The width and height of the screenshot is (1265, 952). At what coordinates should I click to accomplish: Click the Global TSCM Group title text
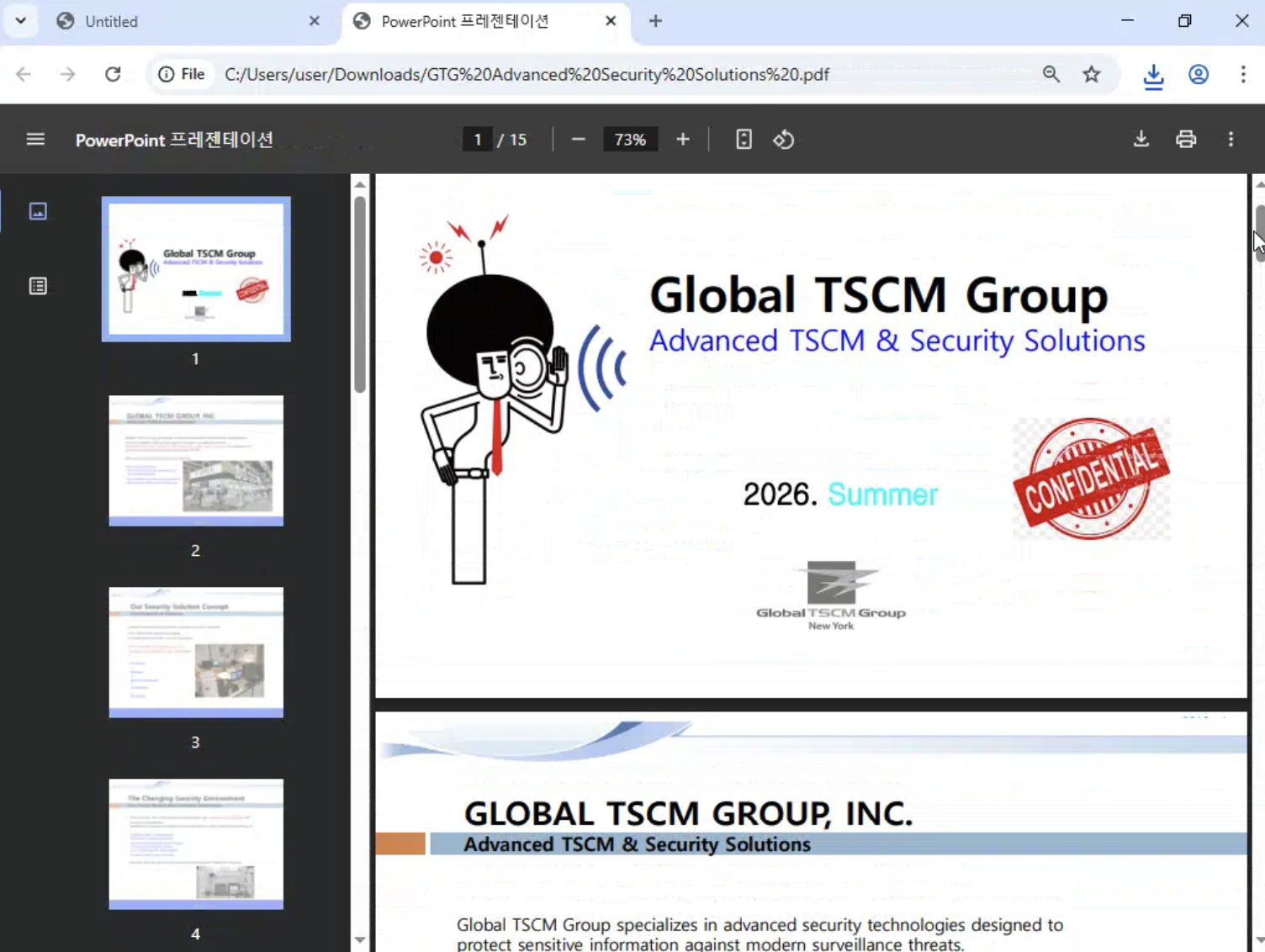(878, 295)
